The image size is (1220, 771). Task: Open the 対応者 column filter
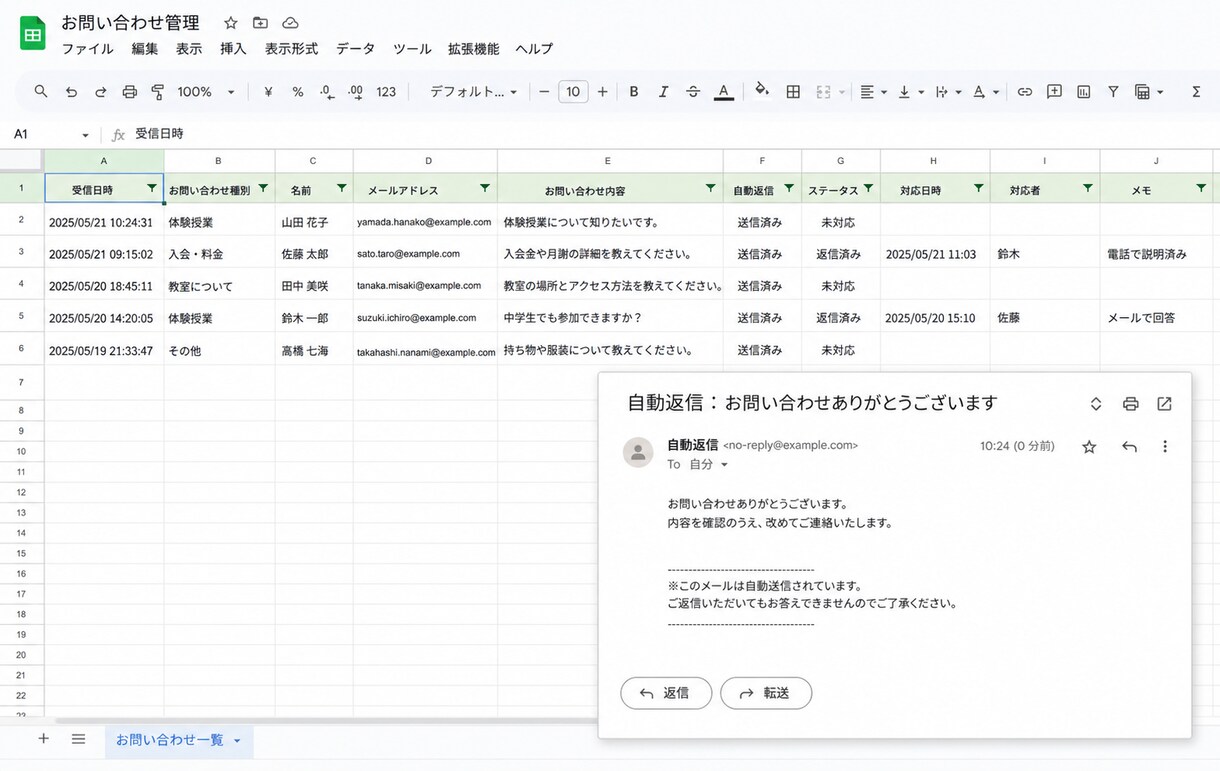tap(1088, 188)
